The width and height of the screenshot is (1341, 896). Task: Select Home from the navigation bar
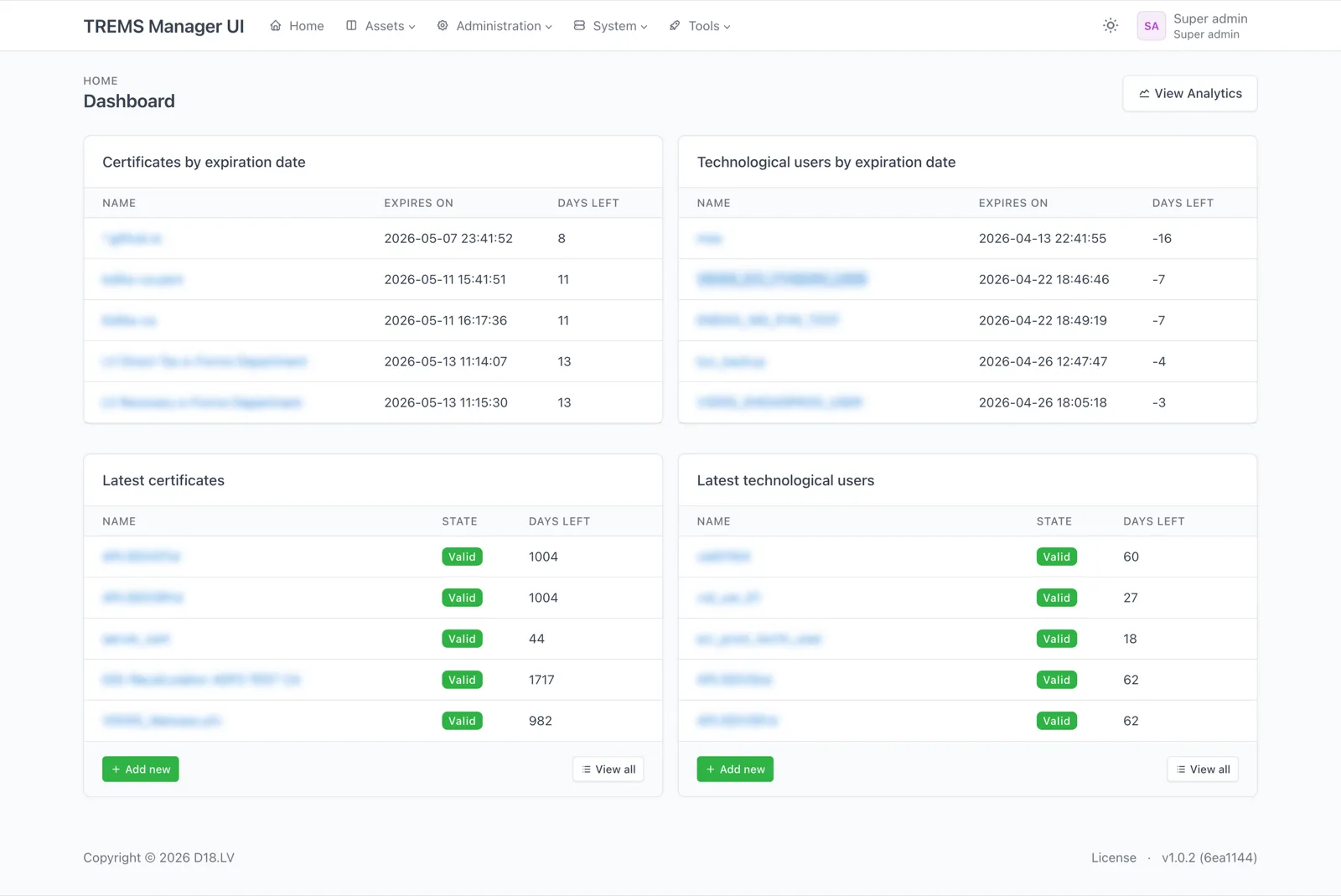click(x=296, y=26)
